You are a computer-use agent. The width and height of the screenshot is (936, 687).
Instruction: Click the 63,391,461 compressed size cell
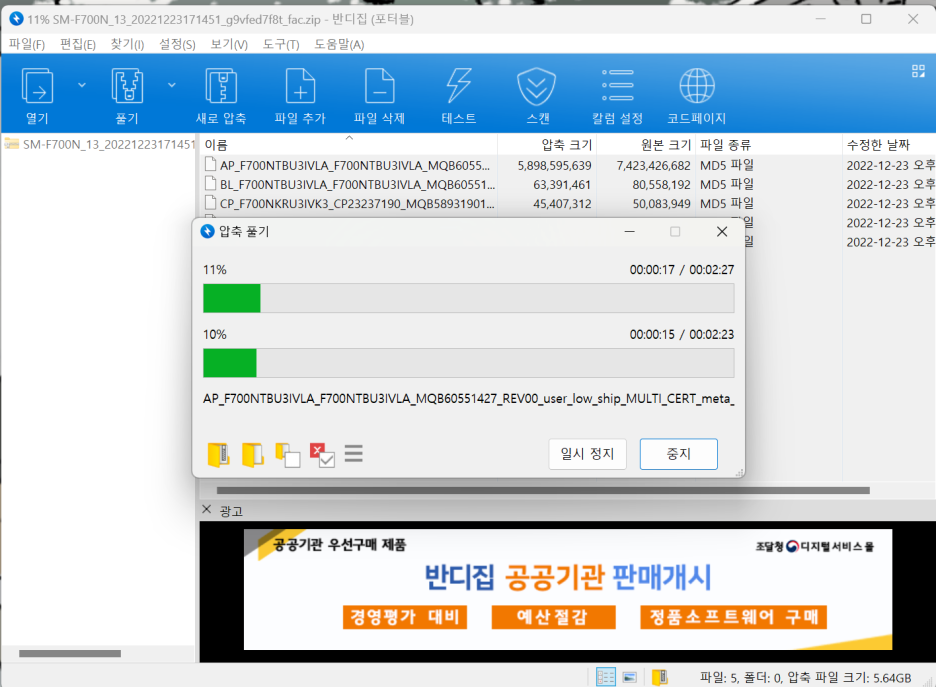coord(562,184)
